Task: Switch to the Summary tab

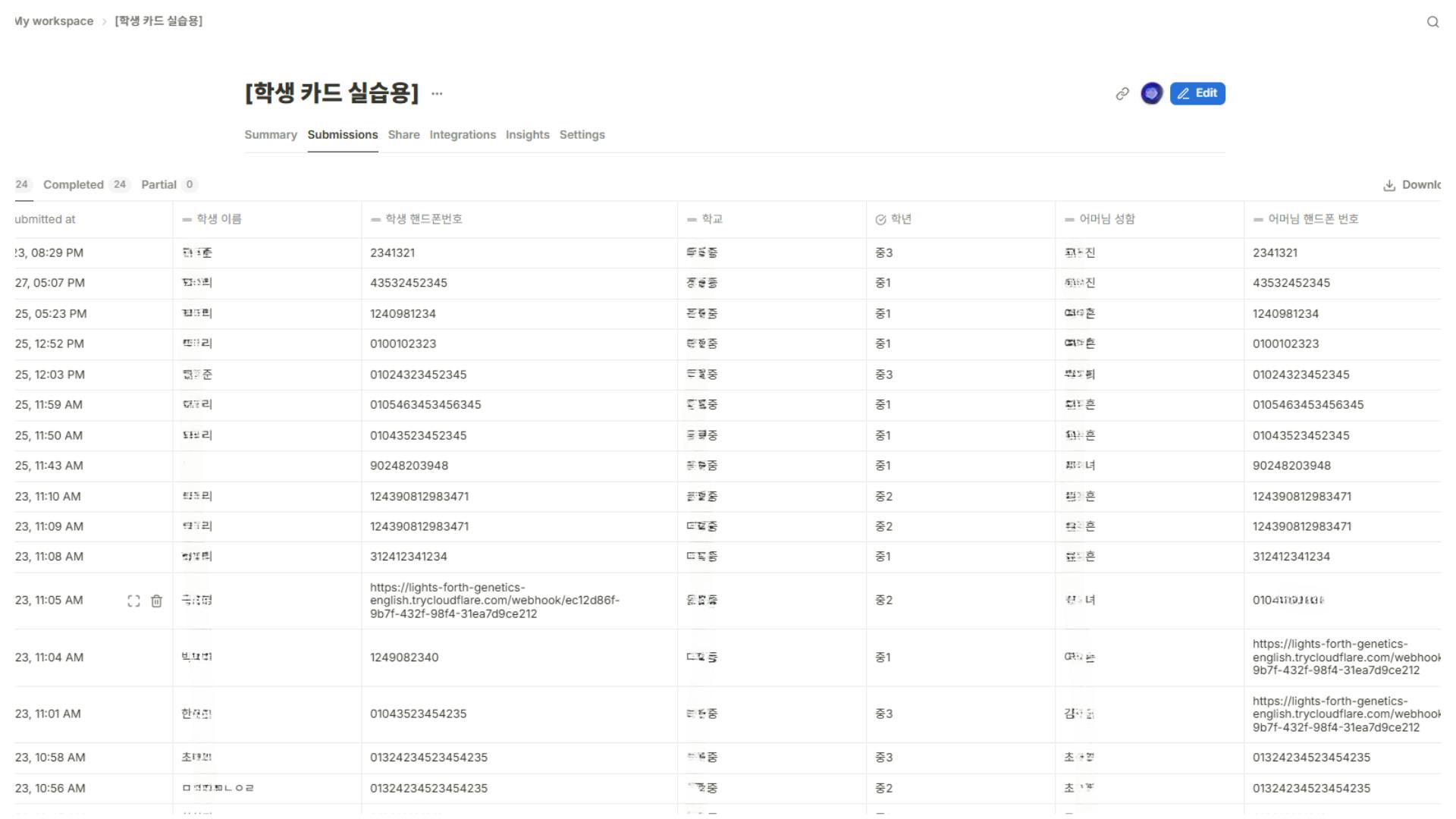Action: pyautogui.click(x=271, y=135)
